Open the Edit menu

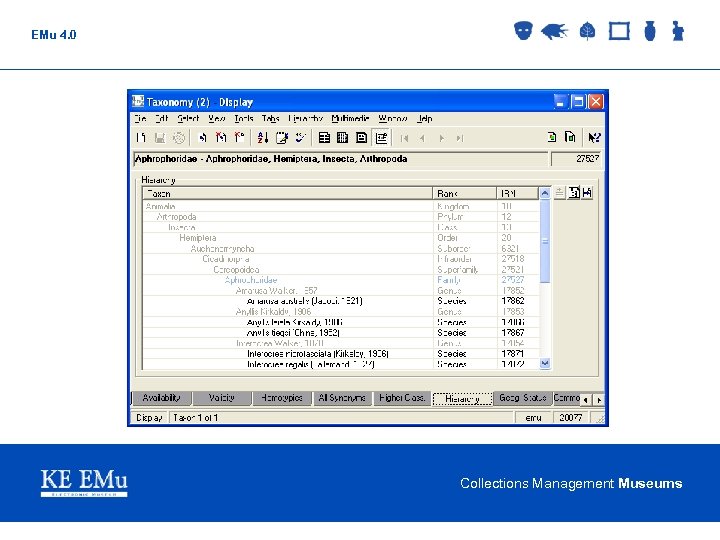(161, 118)
